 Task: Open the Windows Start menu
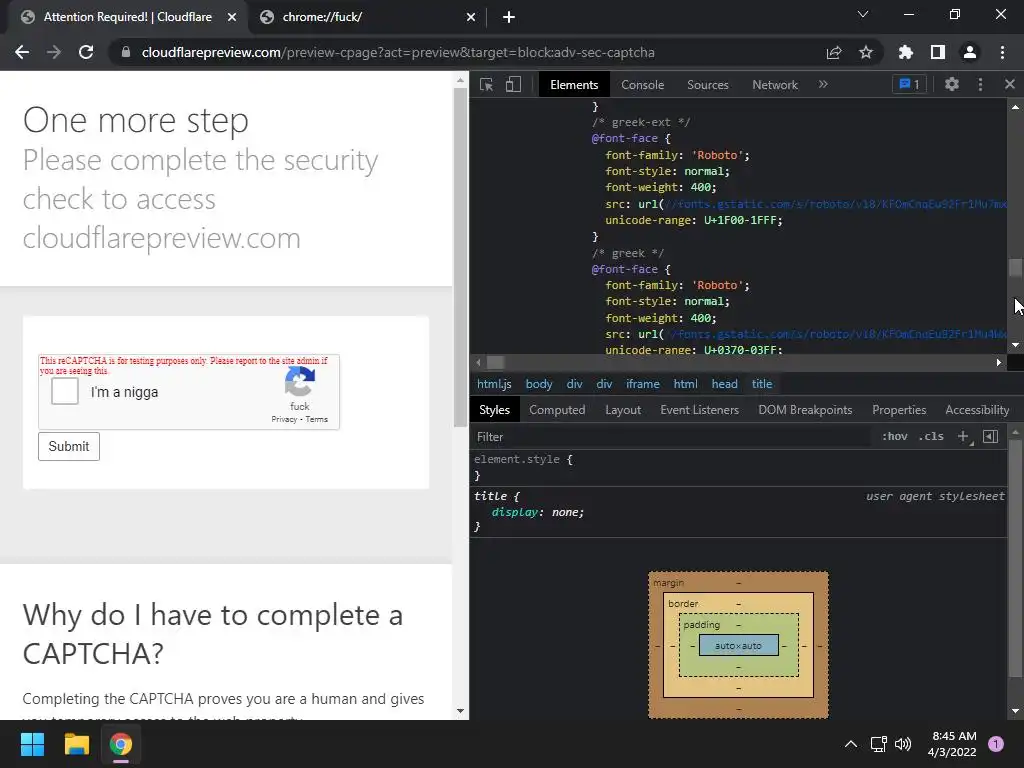pos(32,744)
